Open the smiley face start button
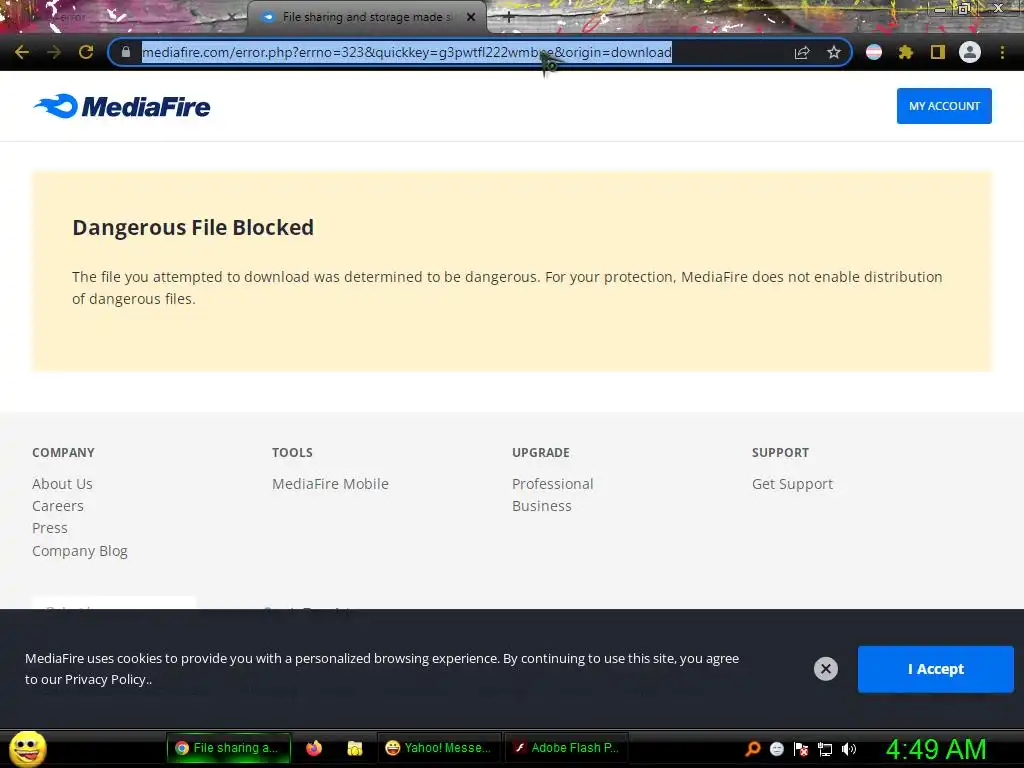 27,749
